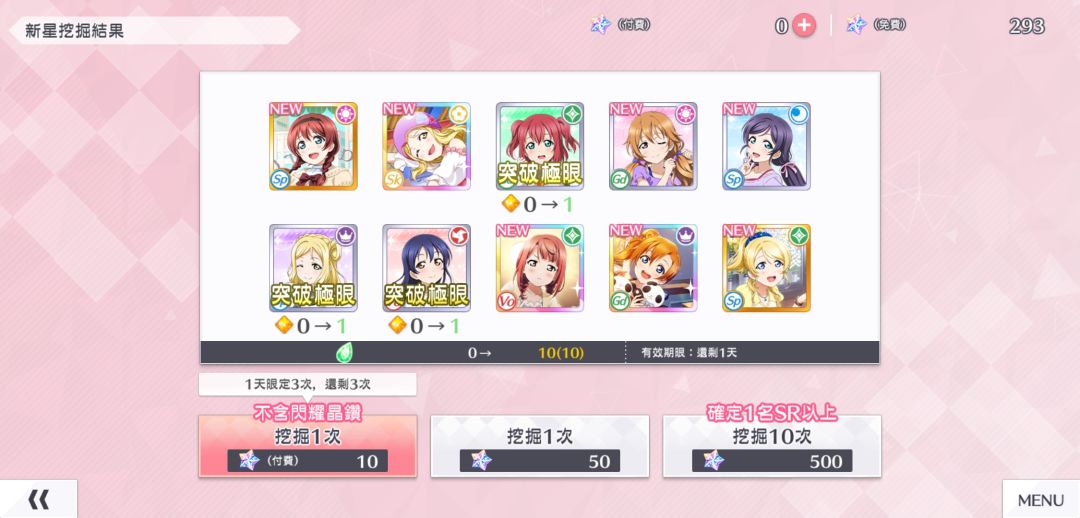
Task: Open the winking orange-haired Gd card, top row
Action: [x=653, y=146]
